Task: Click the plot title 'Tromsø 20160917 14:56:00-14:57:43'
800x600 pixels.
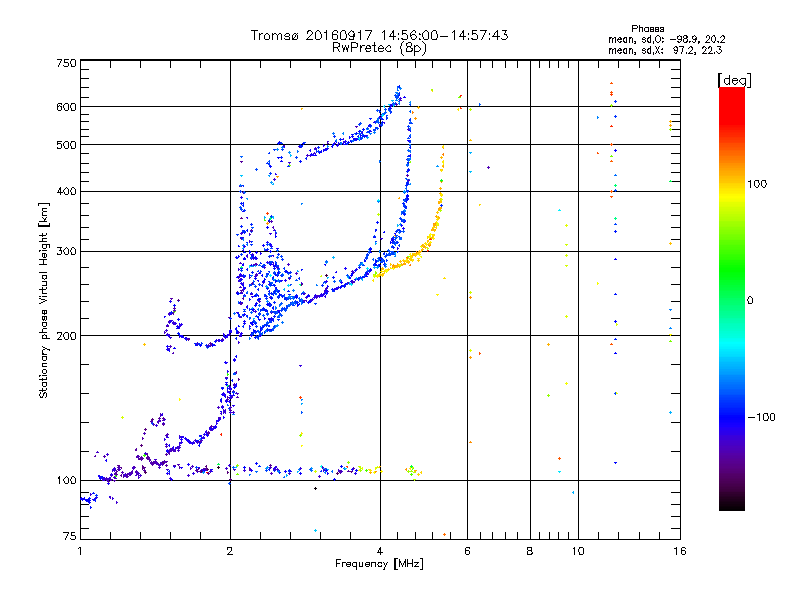Action: [379, 35]
